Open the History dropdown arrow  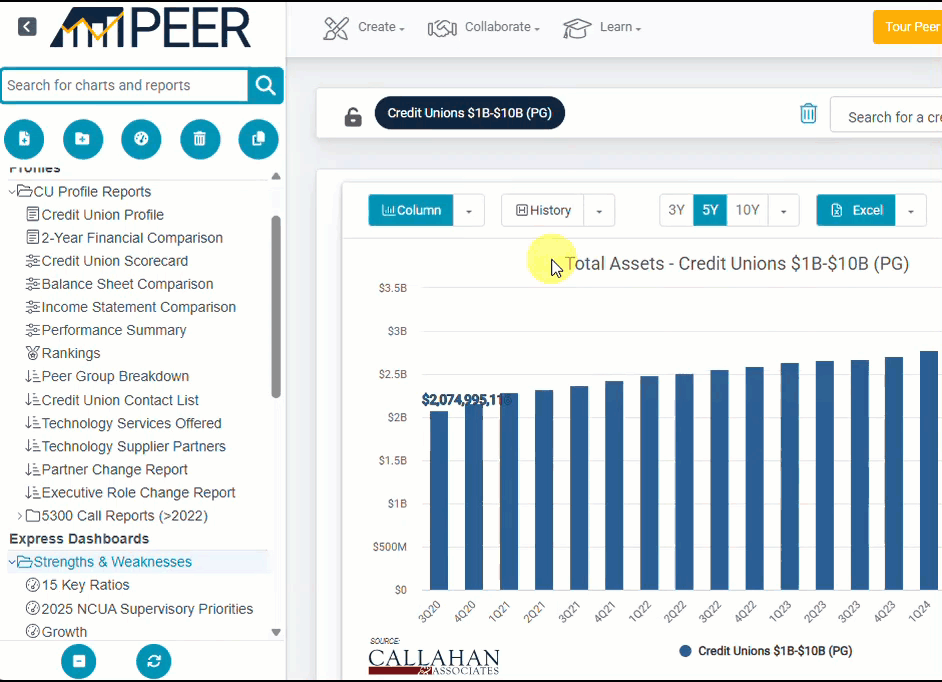click(x=599, y=210)
